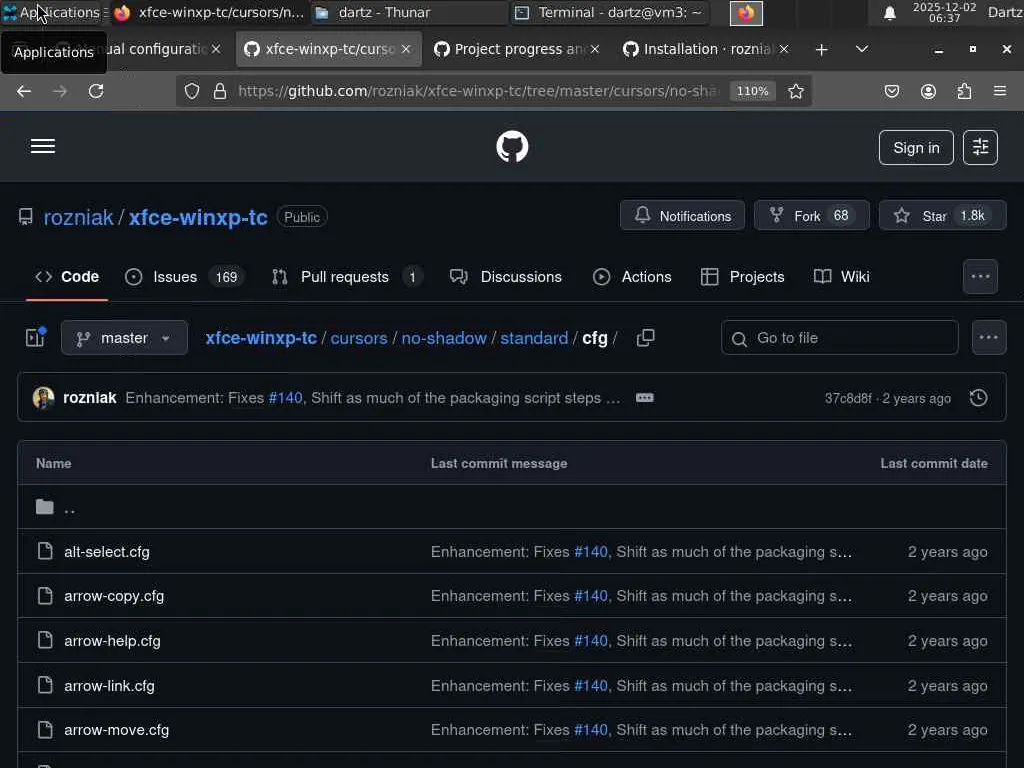
Task: Open more repository nav items menu
Action: coord(980,277)
